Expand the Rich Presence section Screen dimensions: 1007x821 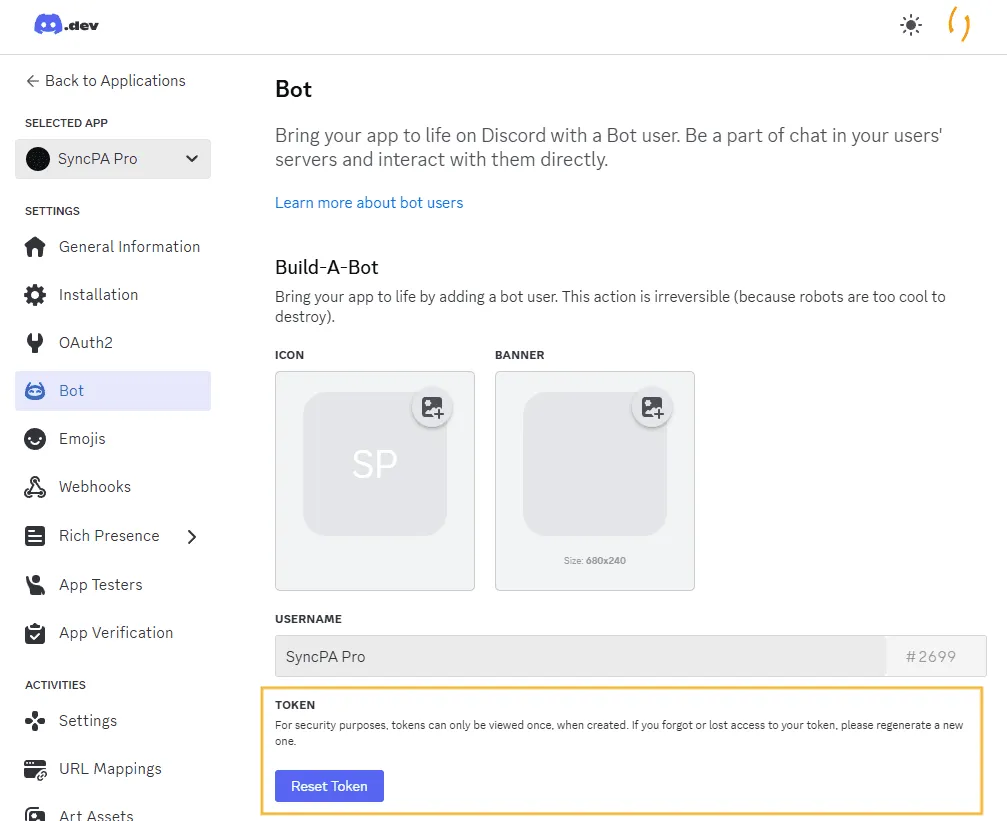click(x=191, y=536)
